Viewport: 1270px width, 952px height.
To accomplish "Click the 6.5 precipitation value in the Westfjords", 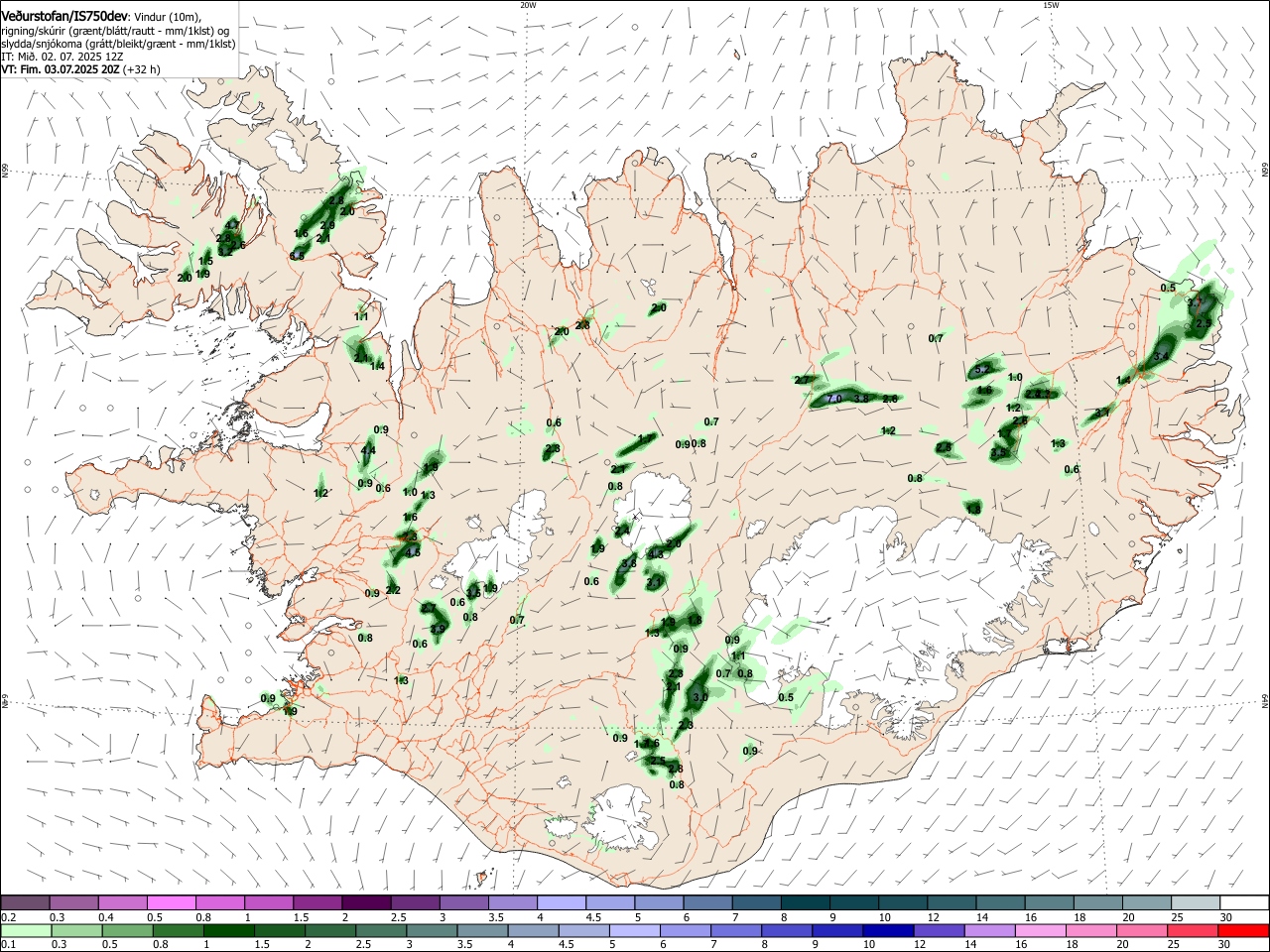I will click(297, 256).
